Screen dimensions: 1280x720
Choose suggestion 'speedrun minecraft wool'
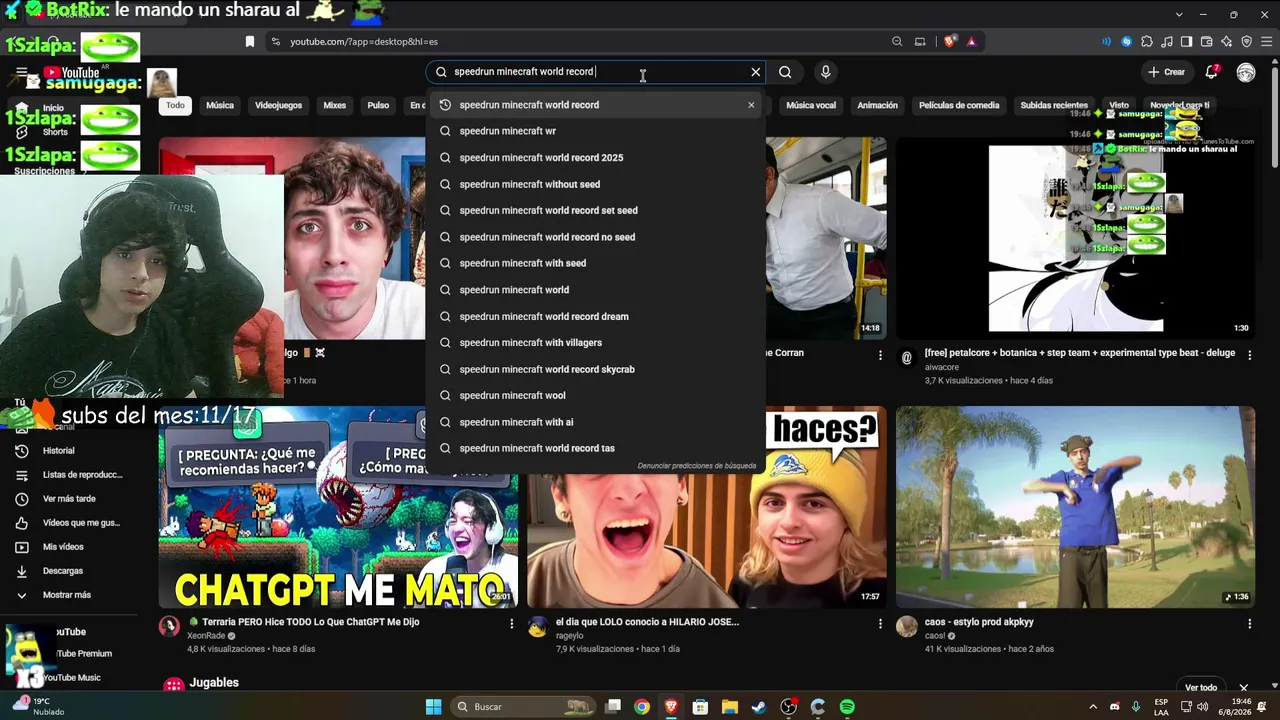click(596, 396)
